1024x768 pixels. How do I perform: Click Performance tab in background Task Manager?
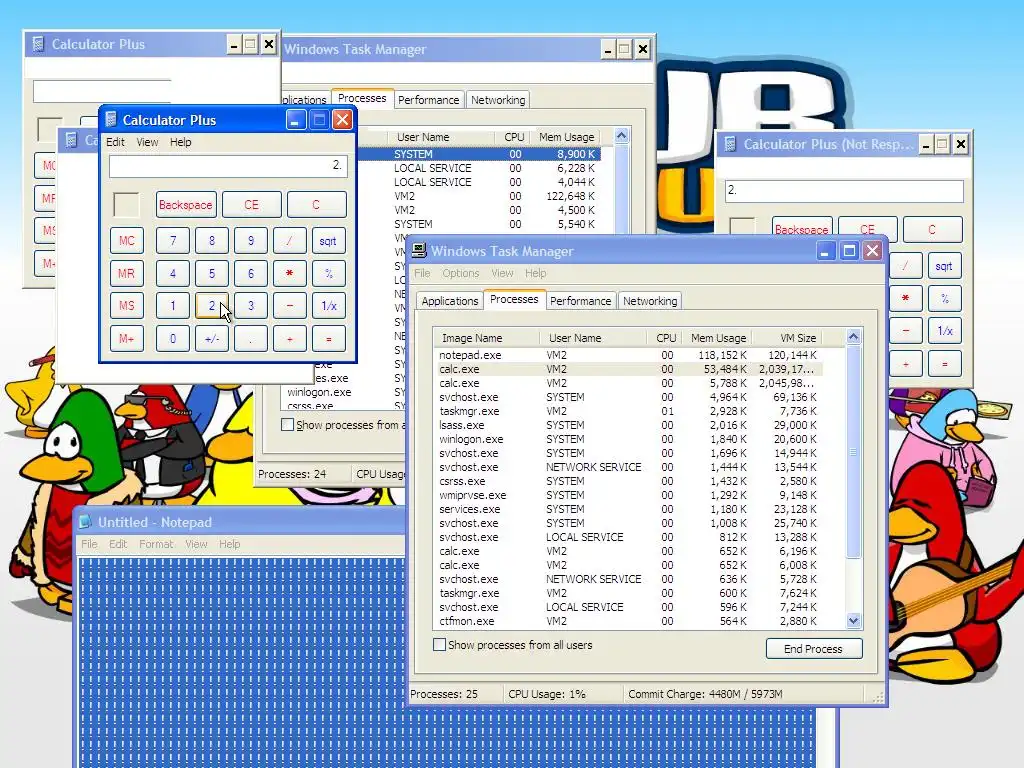point(428,100)
